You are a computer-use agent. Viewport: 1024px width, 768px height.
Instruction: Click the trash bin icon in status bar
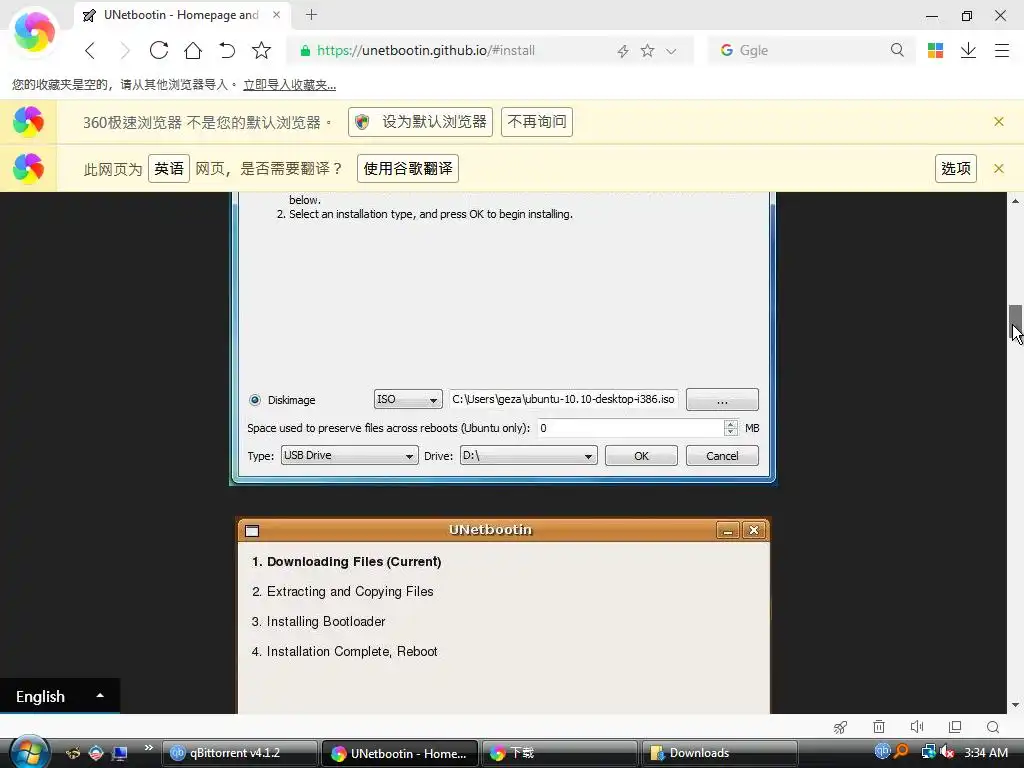point(879,727)
